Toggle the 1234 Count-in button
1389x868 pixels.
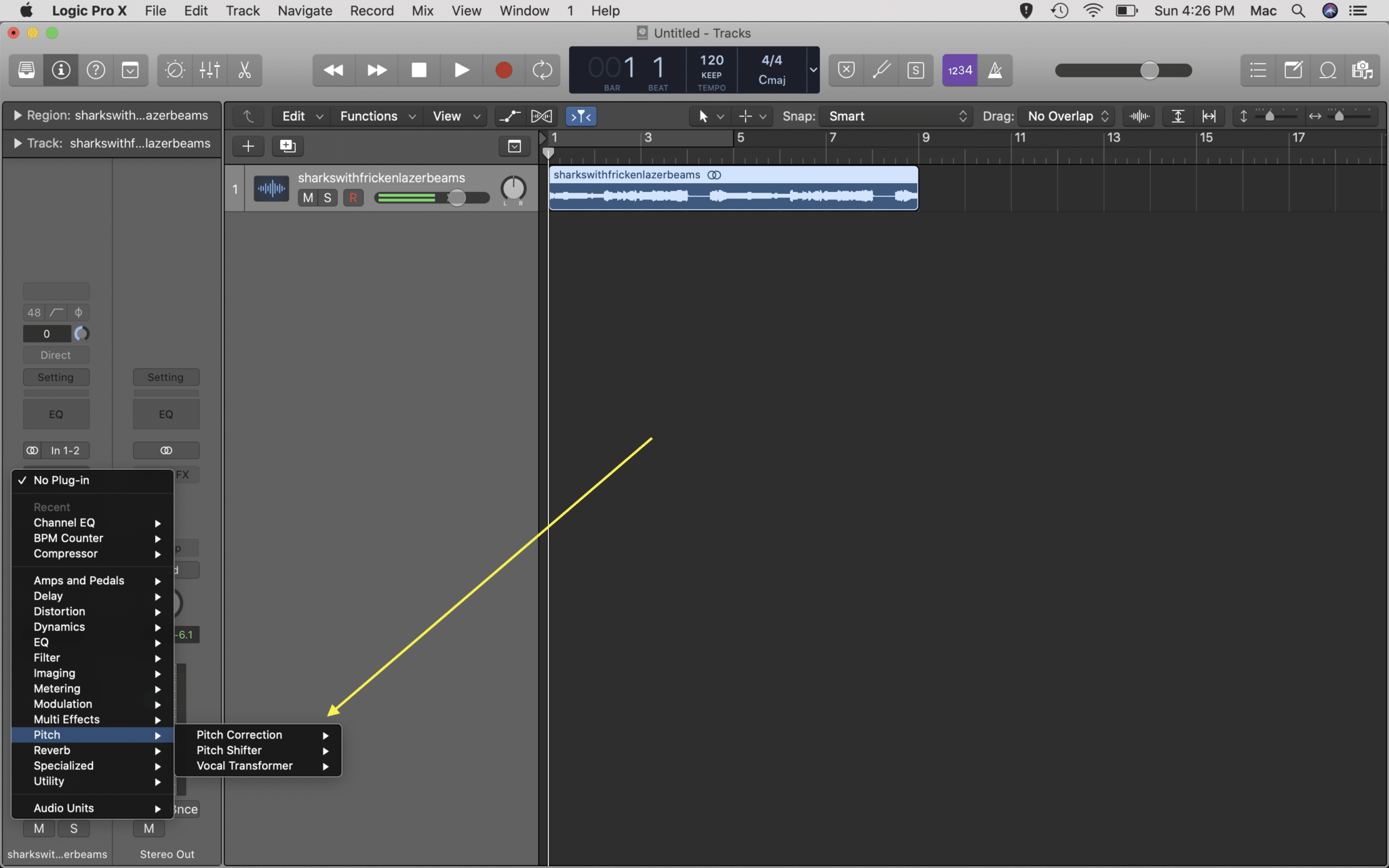(x=960, y=70)
